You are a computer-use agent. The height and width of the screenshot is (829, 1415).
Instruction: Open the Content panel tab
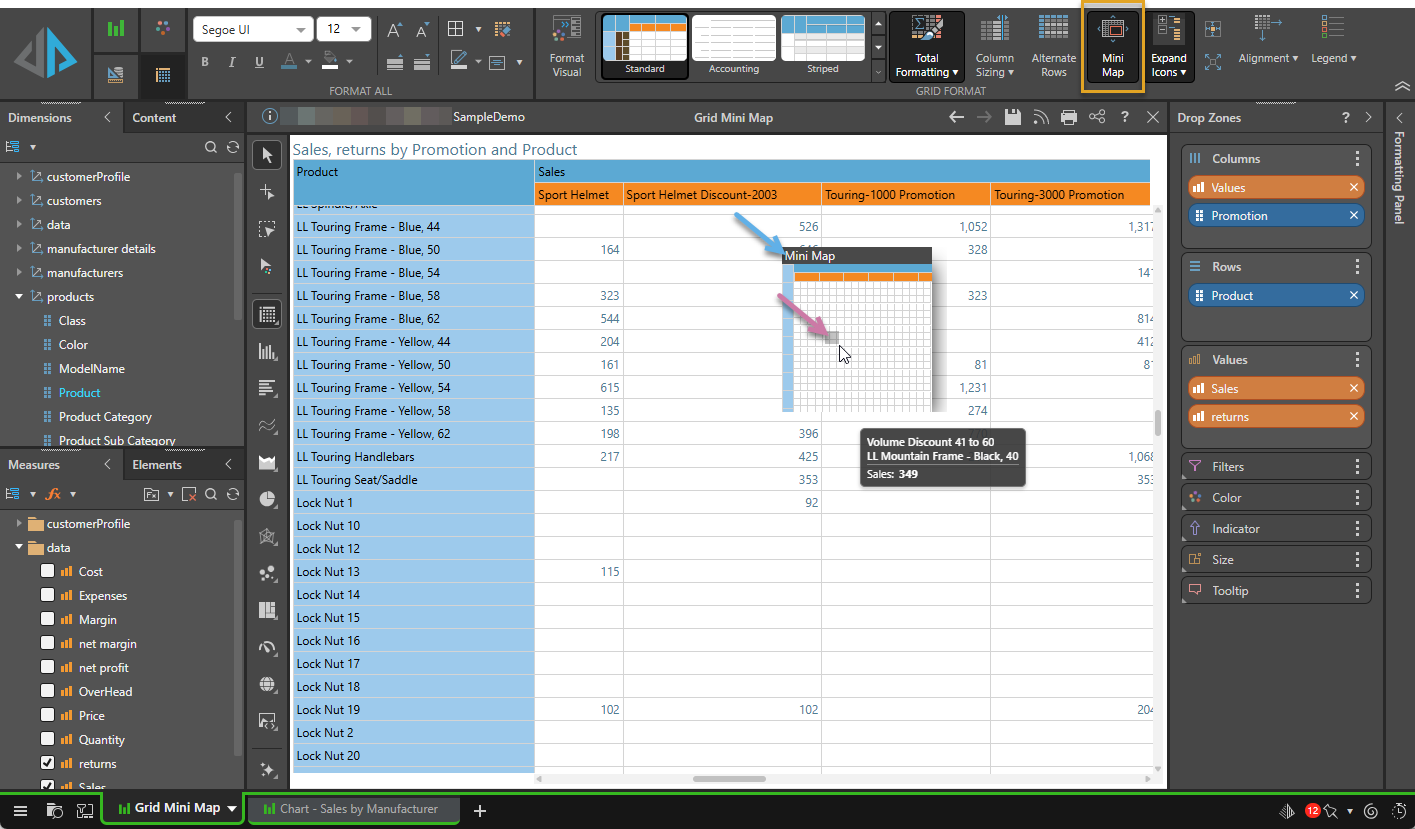(154, 118)
